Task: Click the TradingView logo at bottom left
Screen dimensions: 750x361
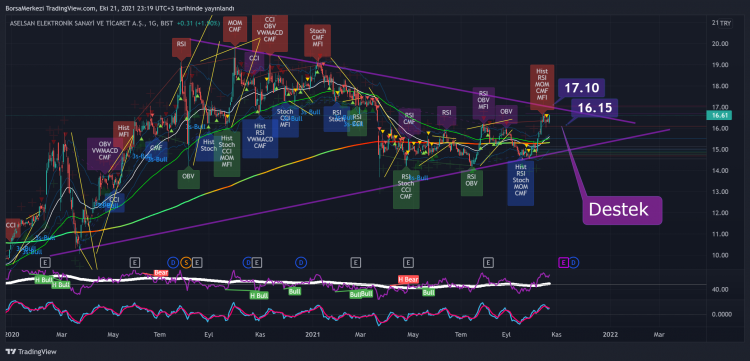Action: tap(31, 352)
